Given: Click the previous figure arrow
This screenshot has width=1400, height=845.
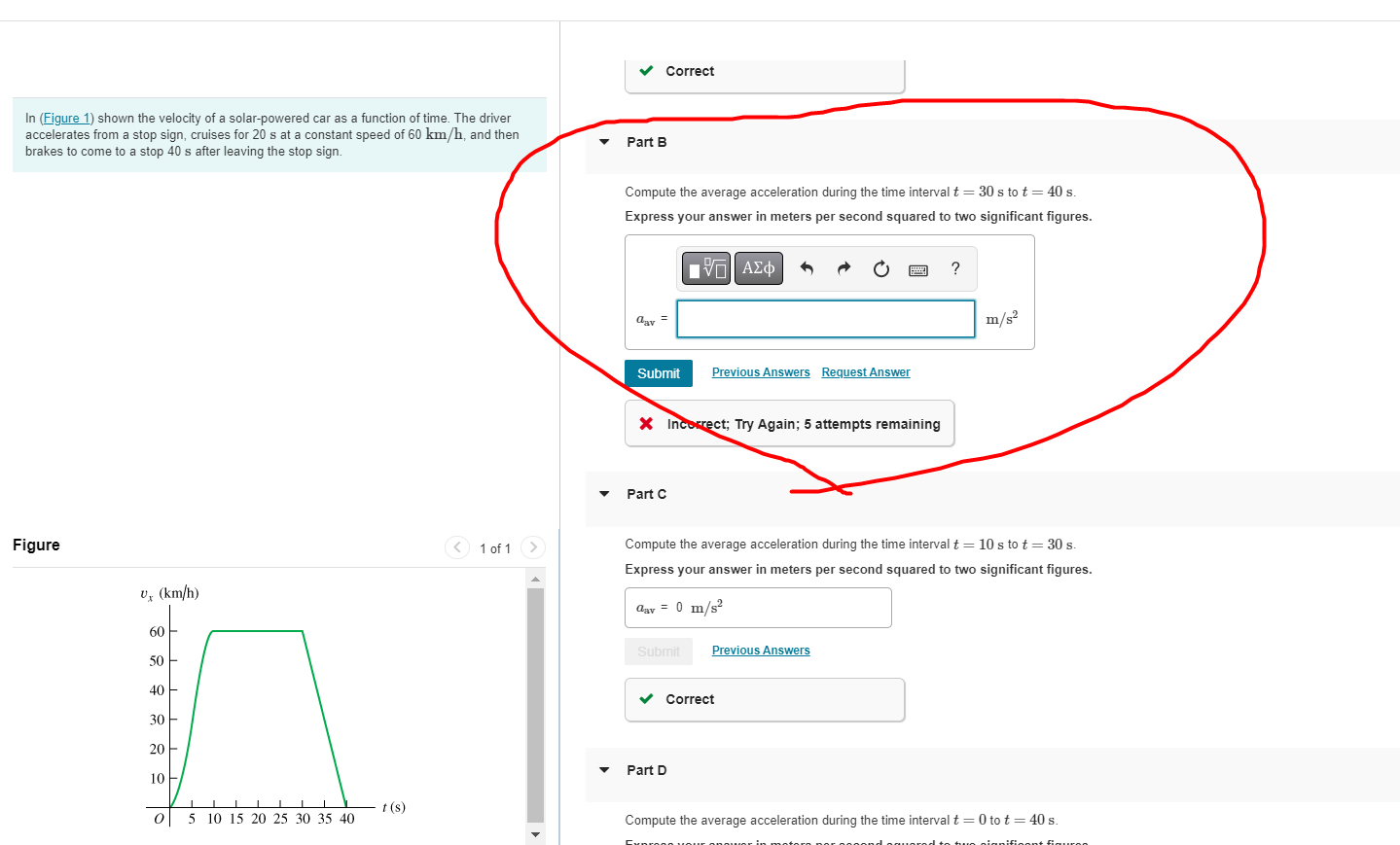Looking at the screenshot, I should (456, 547).
